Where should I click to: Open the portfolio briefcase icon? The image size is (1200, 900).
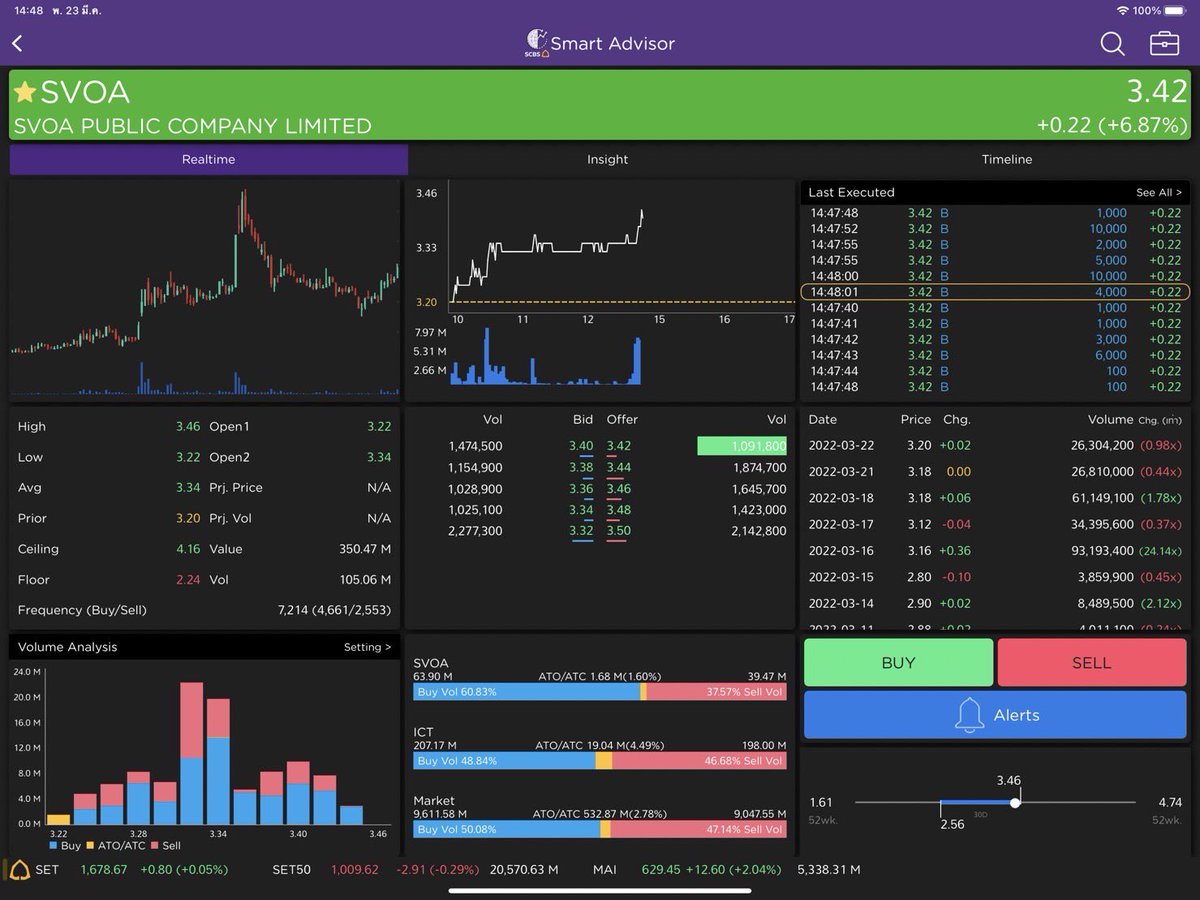(1164, 43)
